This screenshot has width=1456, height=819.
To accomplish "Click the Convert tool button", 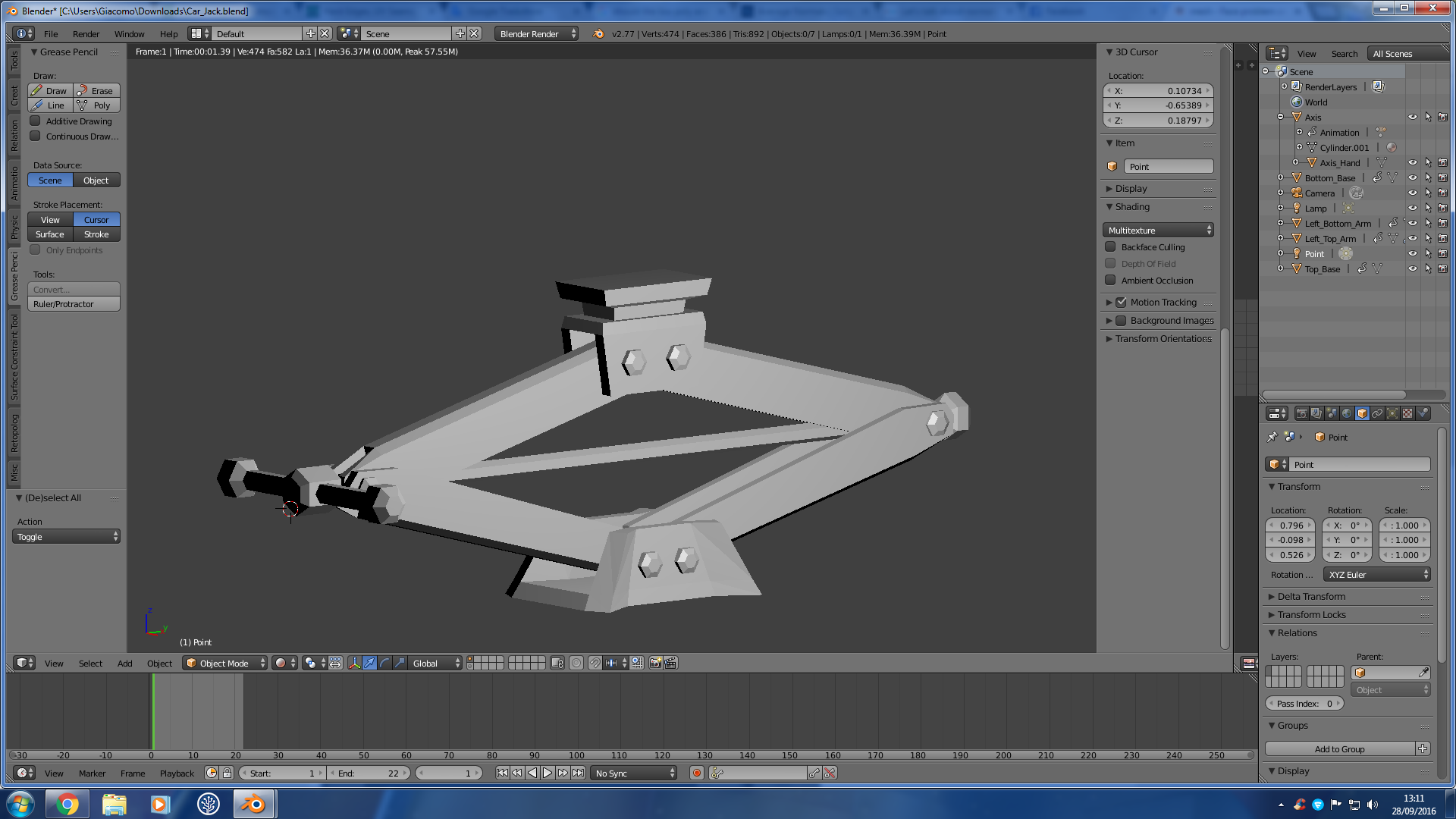I will [x=74, y=289].
